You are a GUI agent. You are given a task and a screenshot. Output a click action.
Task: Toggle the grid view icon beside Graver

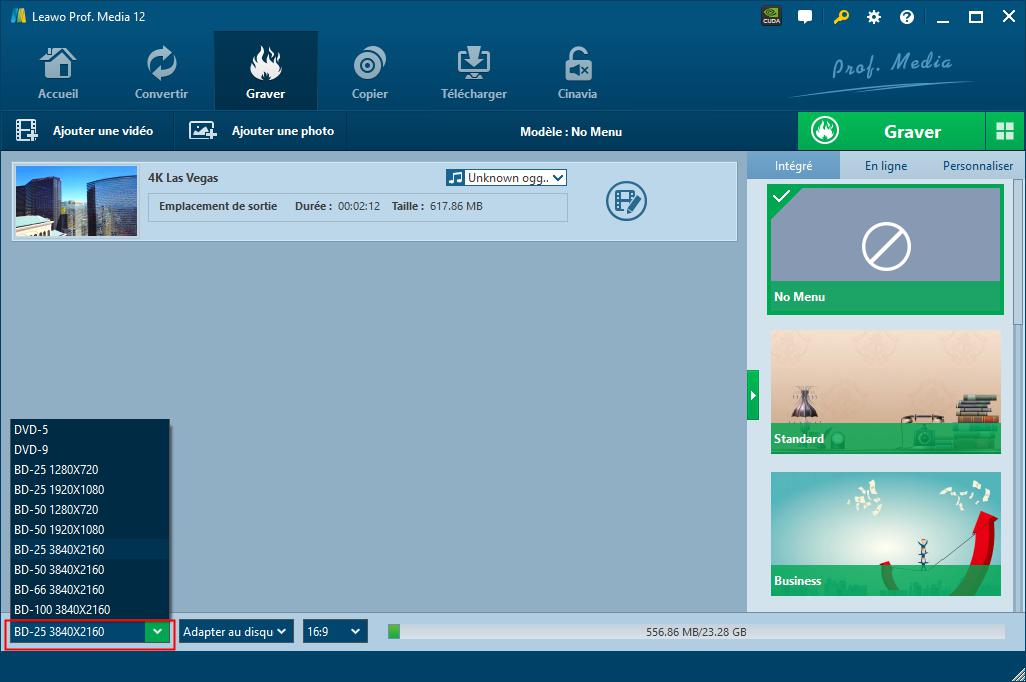pos(1004,131)
